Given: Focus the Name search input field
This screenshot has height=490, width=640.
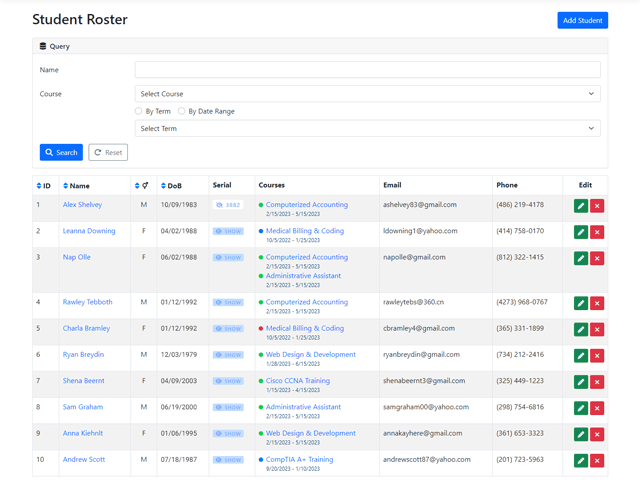Looking at the screenshot, I should click(x=367, y=70).
